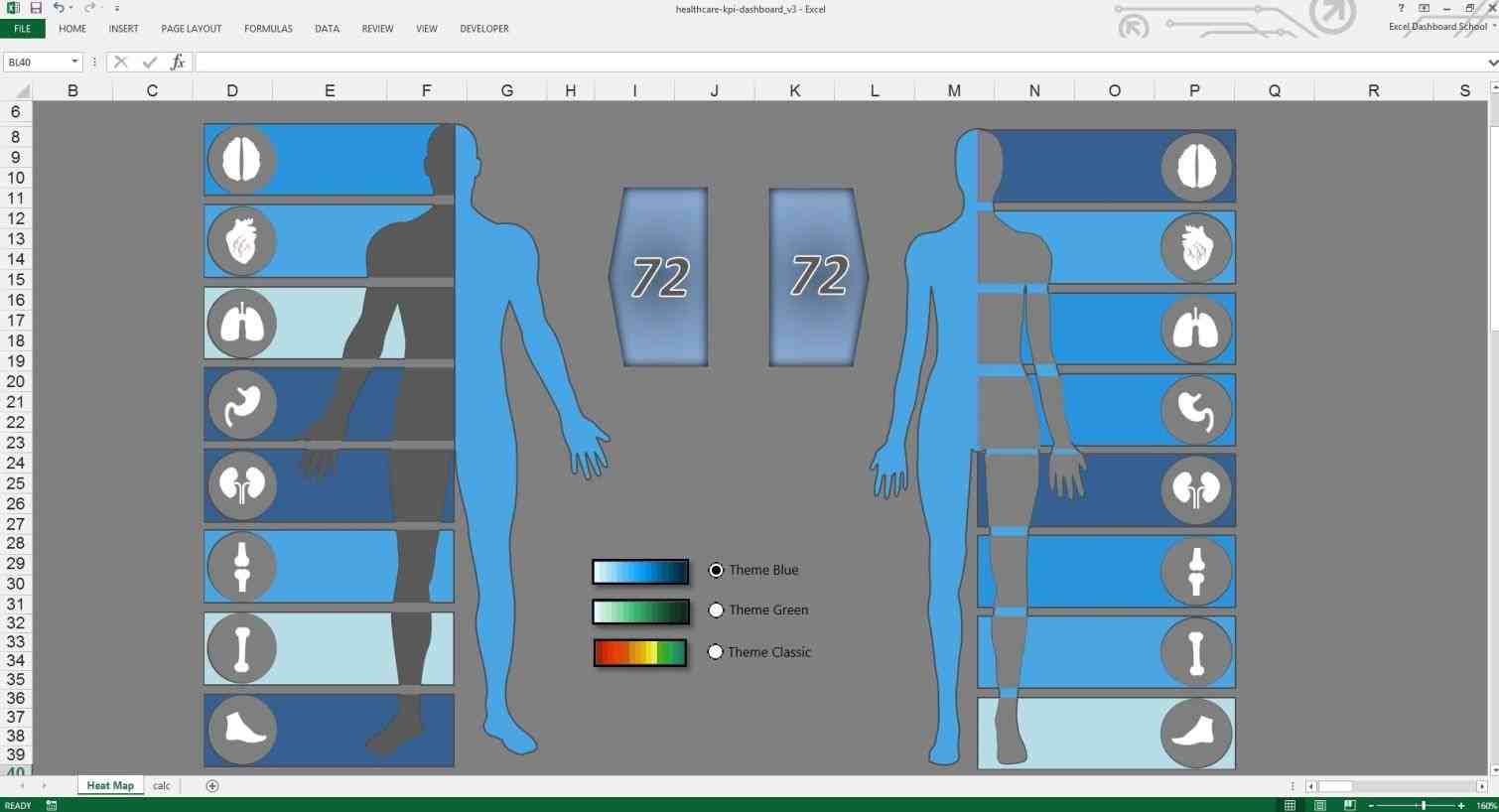1499x812 pixels.
Task: Open the DEVELOPER ribbon tab
Action: click(x=483, y=29)
